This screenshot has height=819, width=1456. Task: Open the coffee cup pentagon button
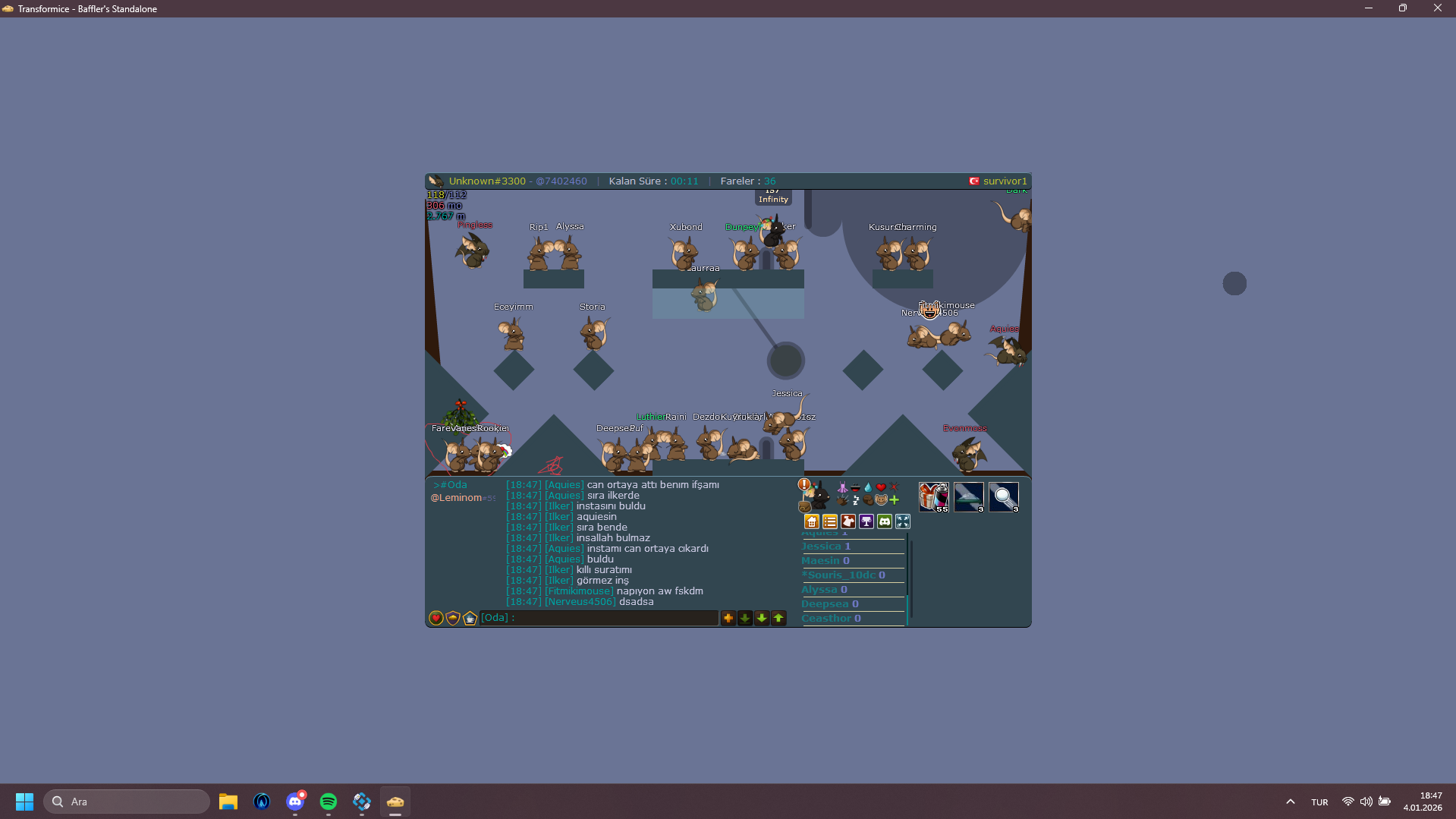470,618
